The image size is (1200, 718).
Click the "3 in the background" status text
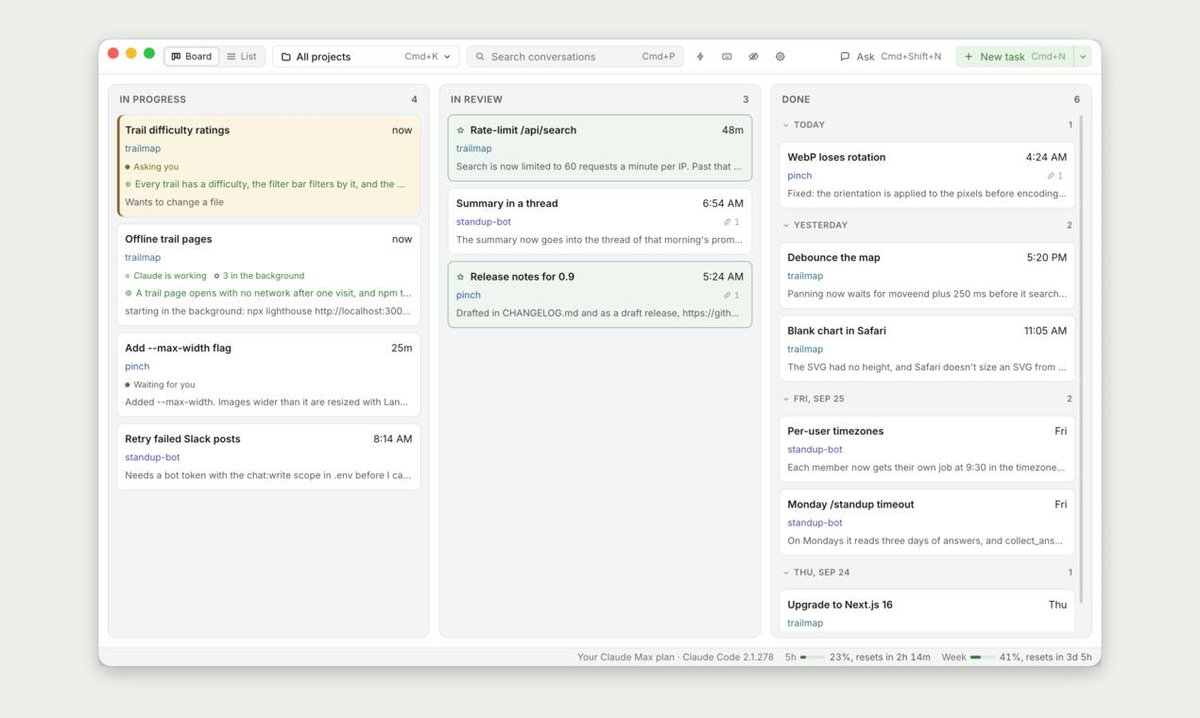[263, 276]
